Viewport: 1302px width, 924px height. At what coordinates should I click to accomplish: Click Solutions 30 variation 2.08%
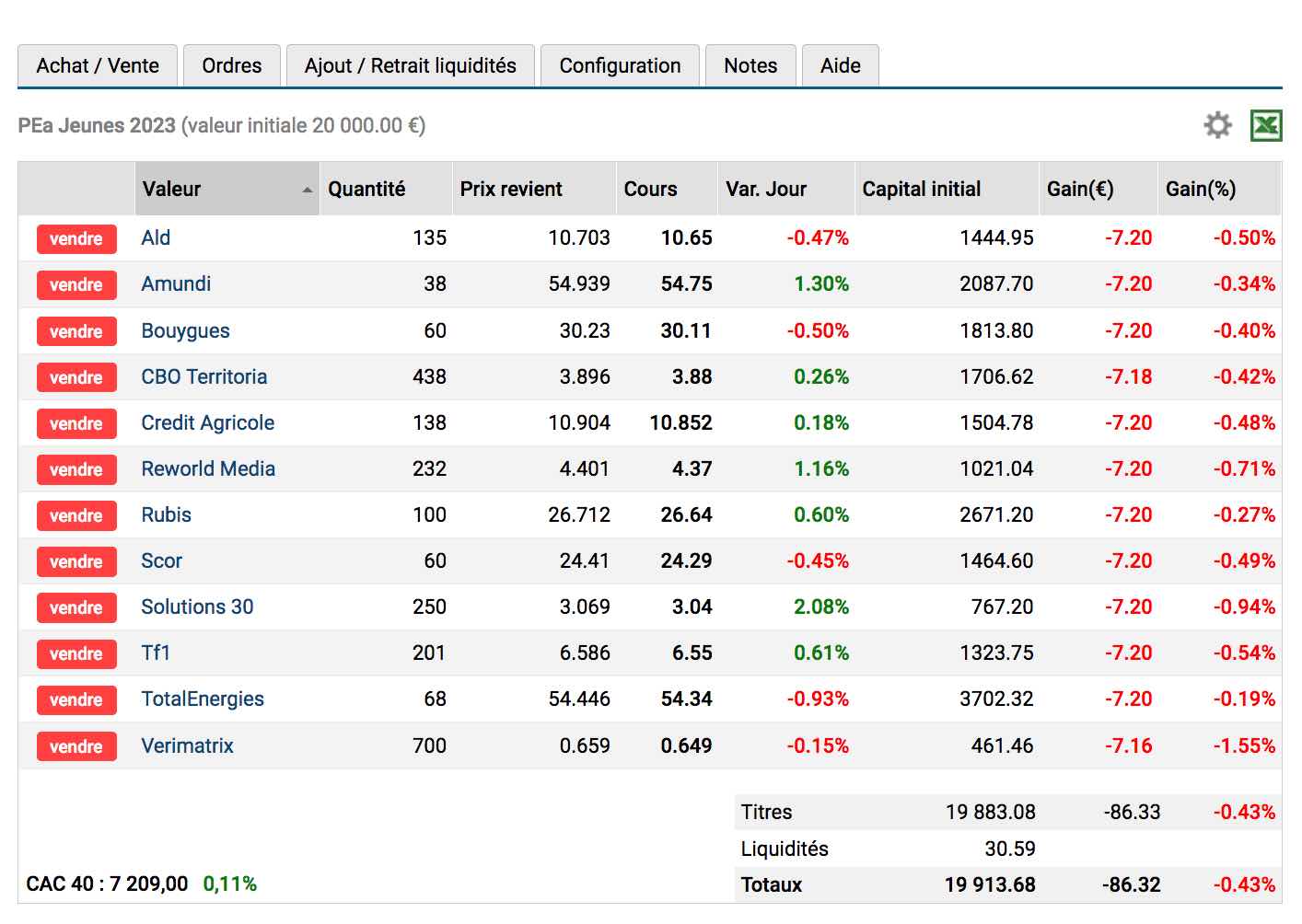(821, 606)
